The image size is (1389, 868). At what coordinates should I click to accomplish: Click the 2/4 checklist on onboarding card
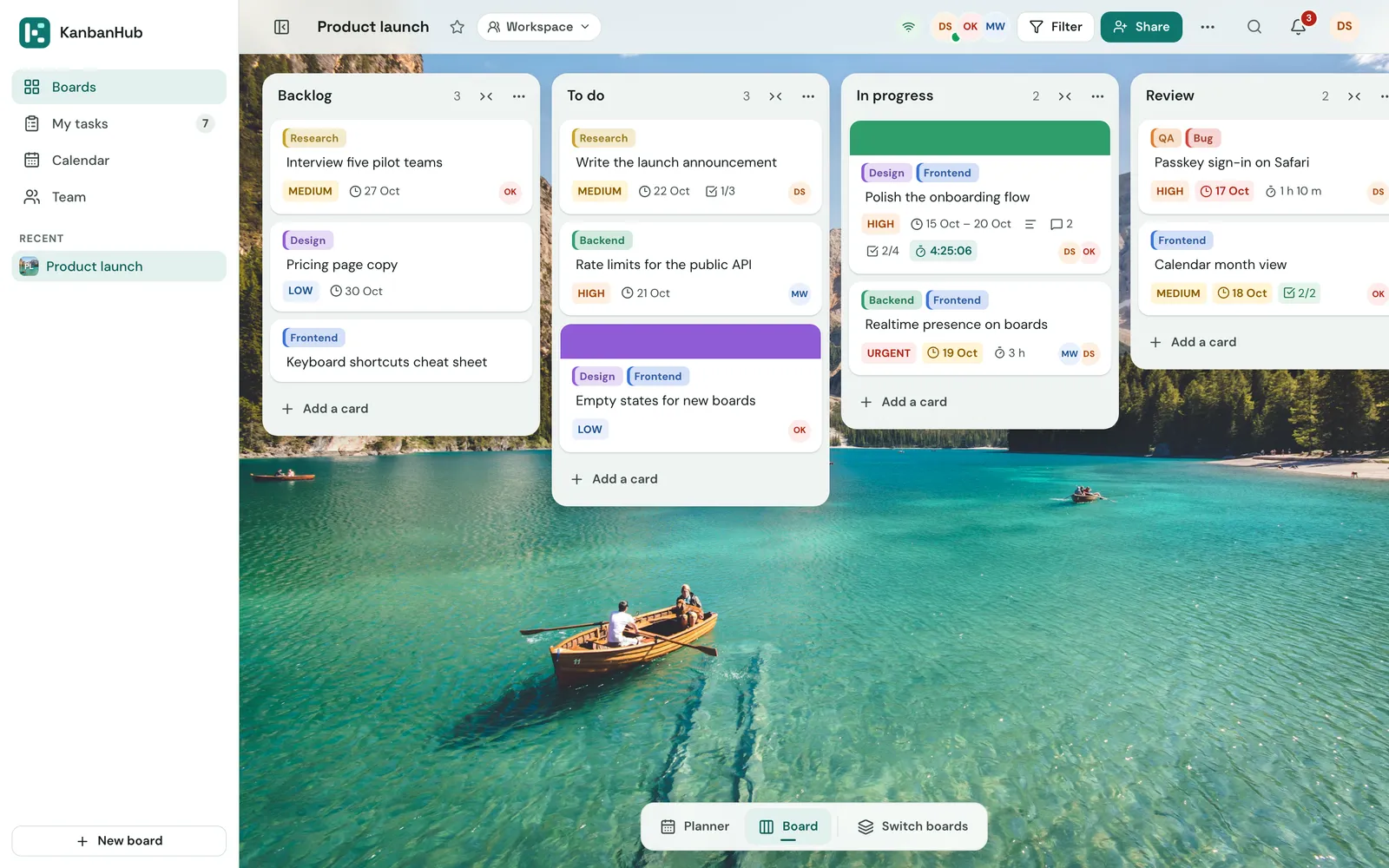coord(883,251)
